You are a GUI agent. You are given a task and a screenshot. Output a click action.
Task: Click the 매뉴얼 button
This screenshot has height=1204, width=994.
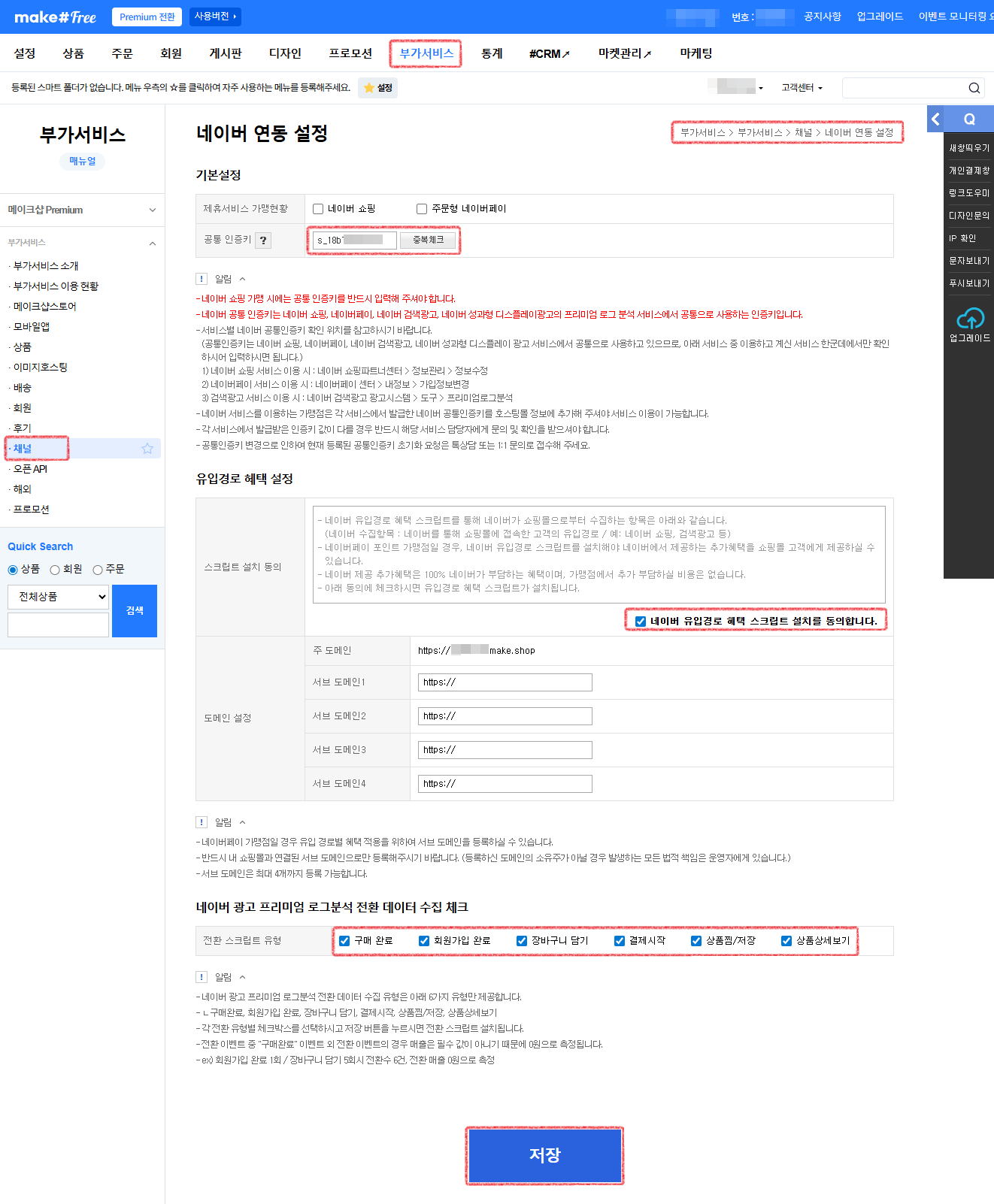[83, 161]
